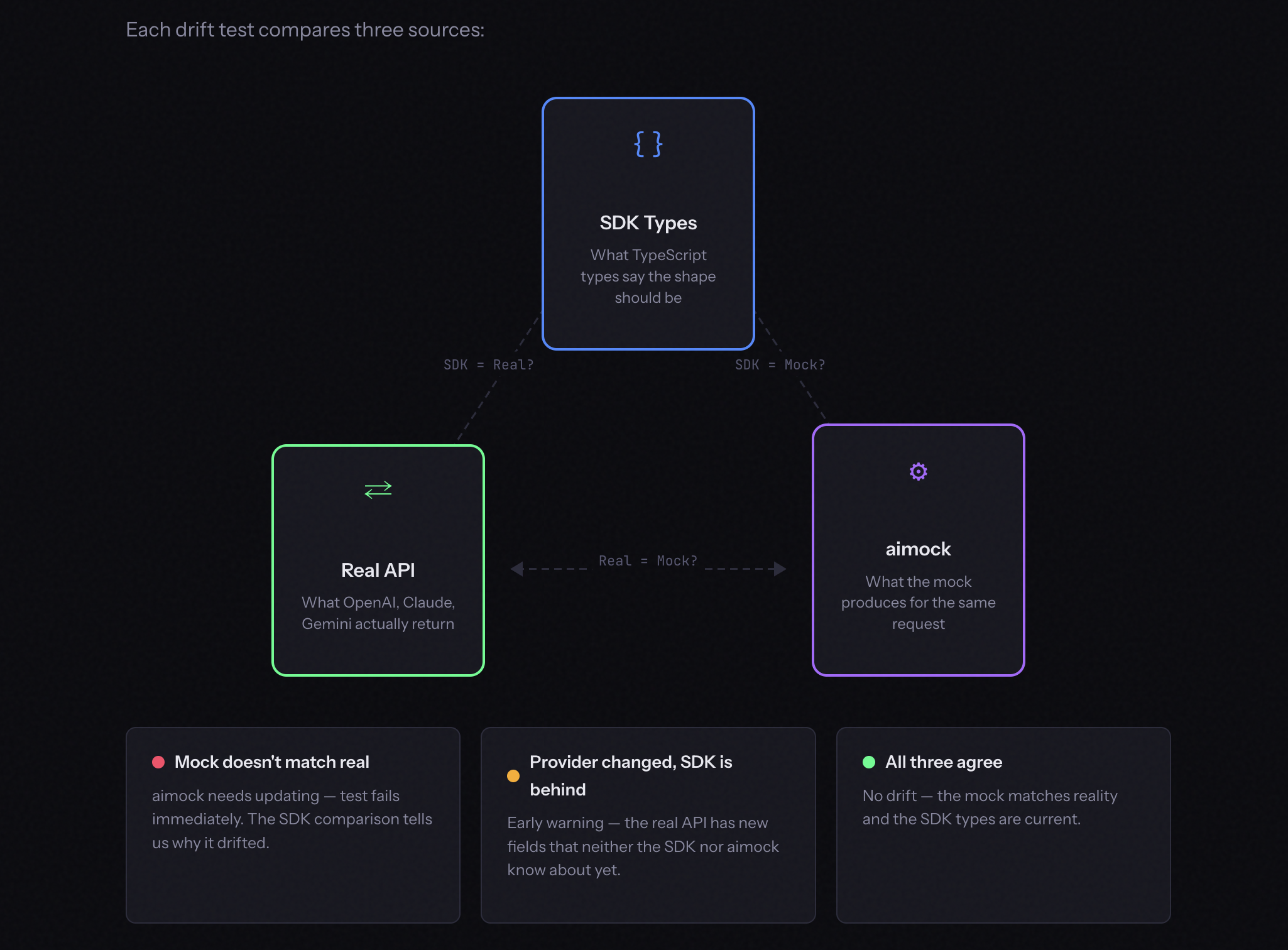Click the red status dot
This screenshot has height=950, width=1288.
(158, 762)
